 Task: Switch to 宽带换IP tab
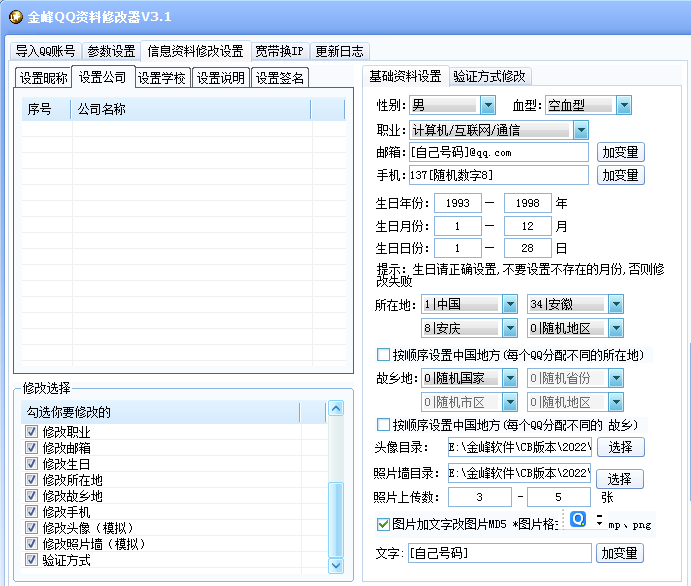[x=280, y=51]
